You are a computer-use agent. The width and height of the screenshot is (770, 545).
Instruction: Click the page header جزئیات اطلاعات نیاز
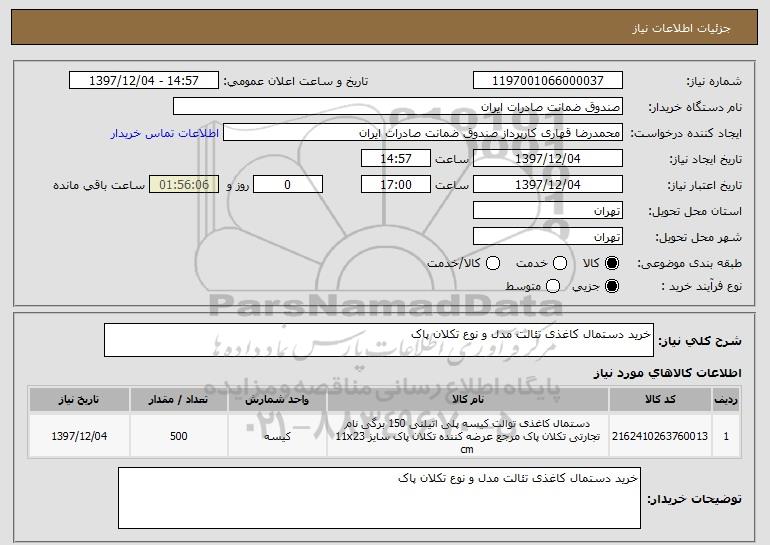point(681,28)
